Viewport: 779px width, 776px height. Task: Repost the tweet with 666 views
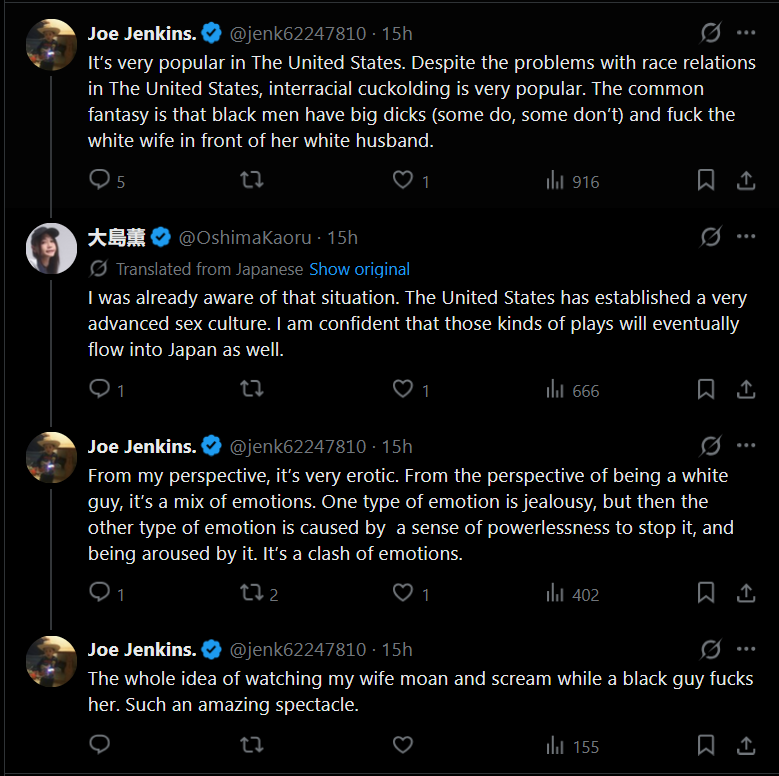tap(253, 389)
